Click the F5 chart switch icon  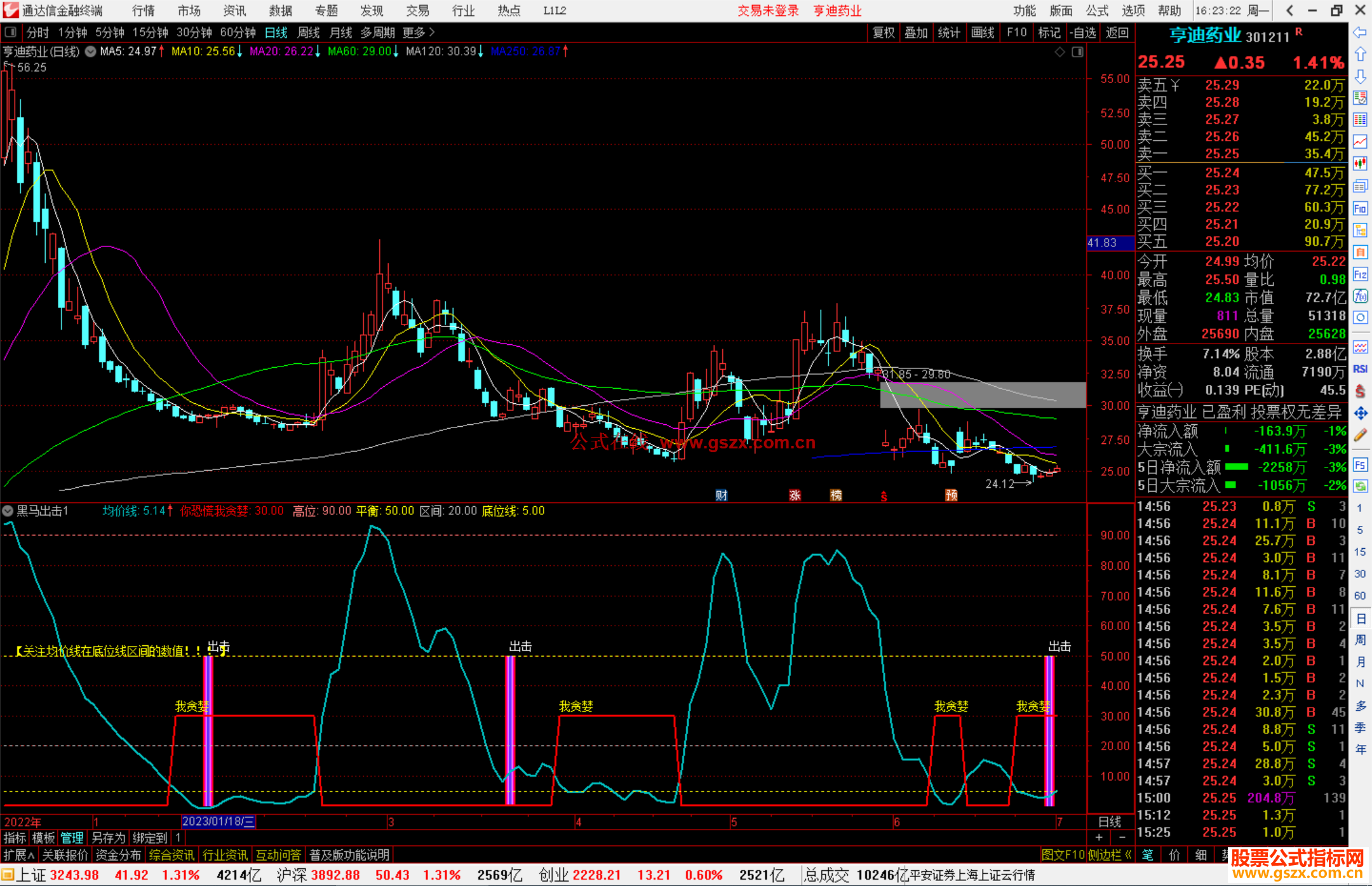tap(1360, 465)
